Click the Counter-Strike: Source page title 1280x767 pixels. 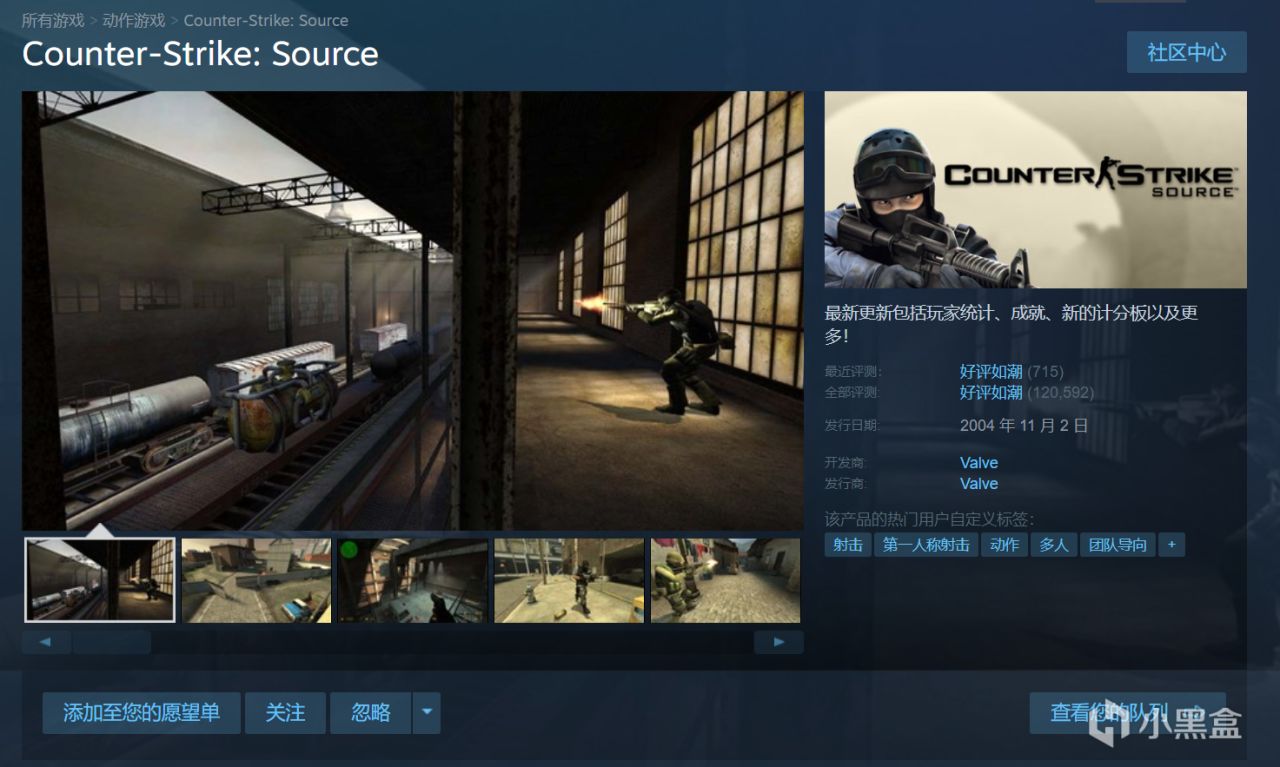(x=200, y=54)
